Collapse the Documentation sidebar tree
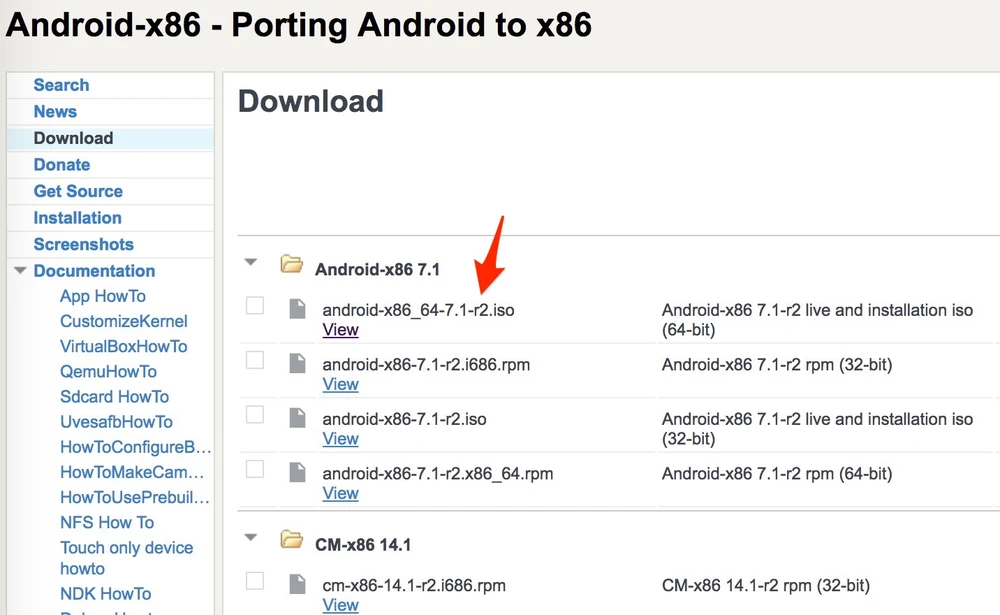1000x615 pixels. click(x=20, y=271)
